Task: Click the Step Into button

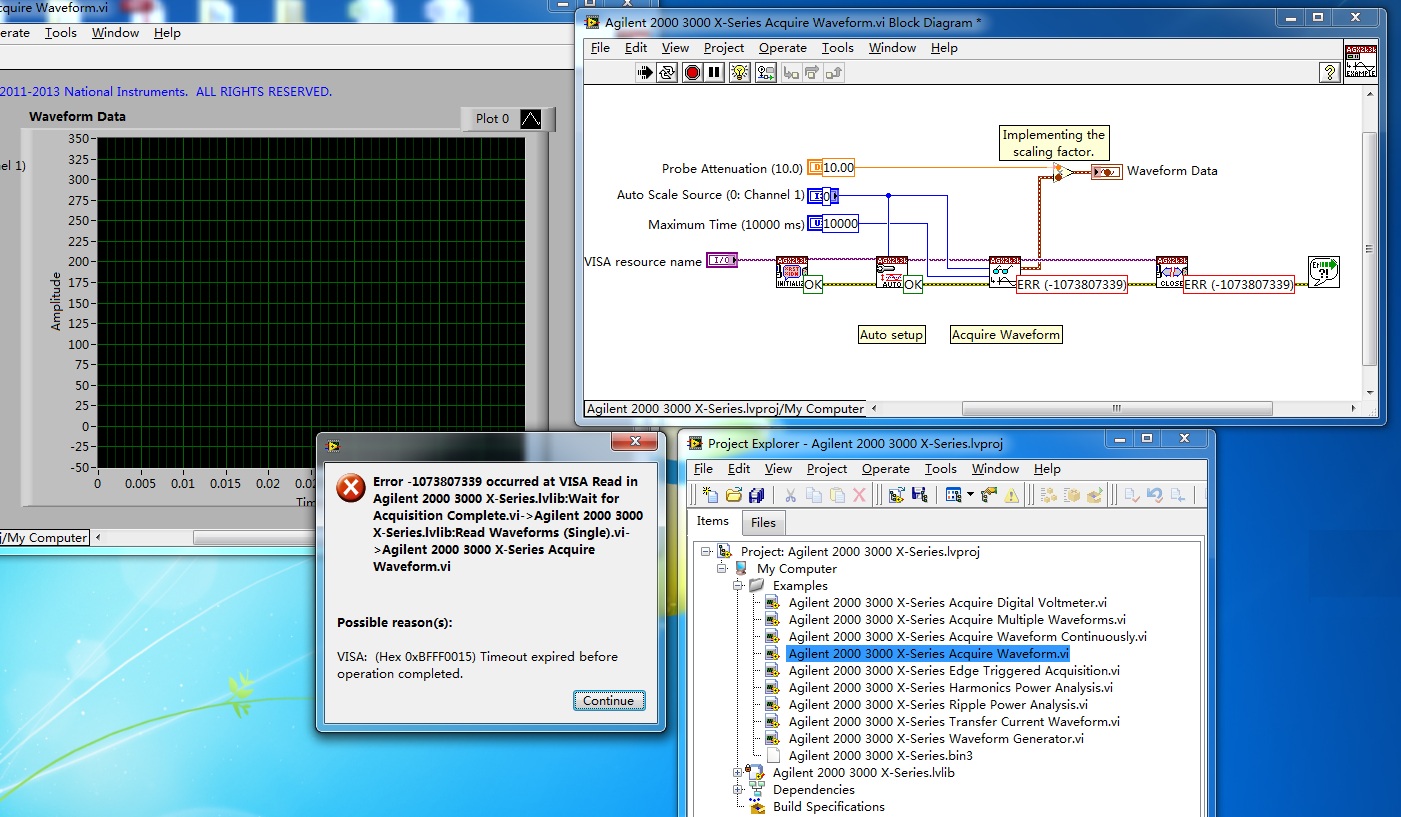Action: (791, 72)
